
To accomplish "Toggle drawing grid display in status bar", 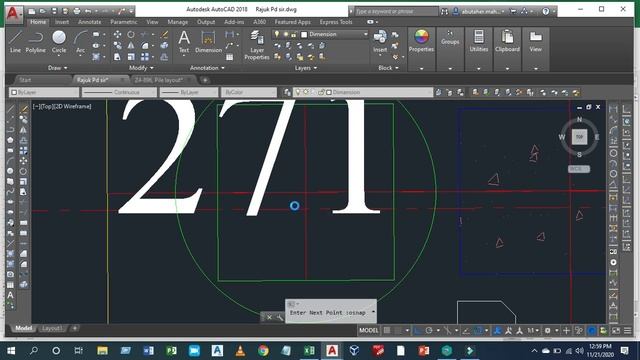I will click(x=387, y=330).
